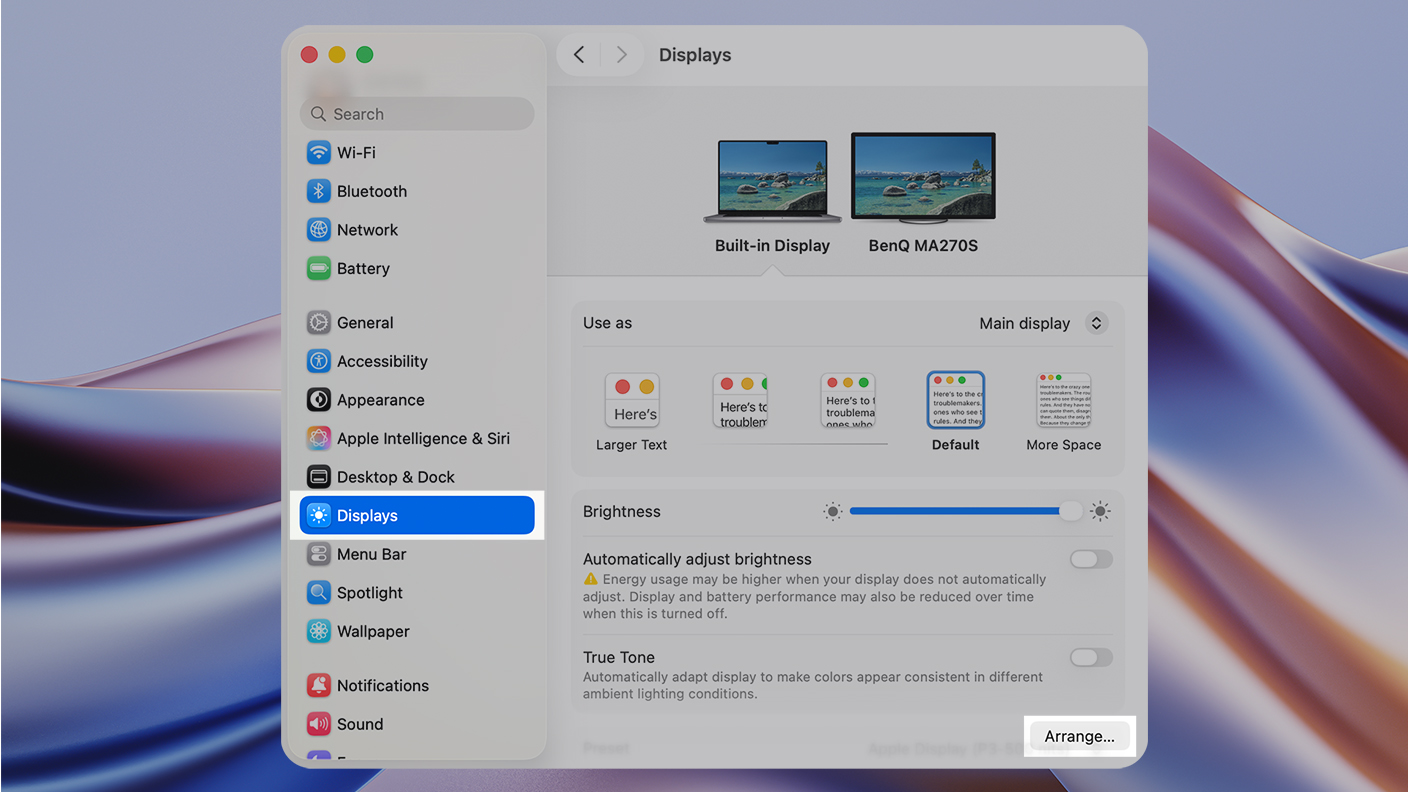Turn on the True Tone switch
Viewport: 1408px width, 792px height.
1091,658
